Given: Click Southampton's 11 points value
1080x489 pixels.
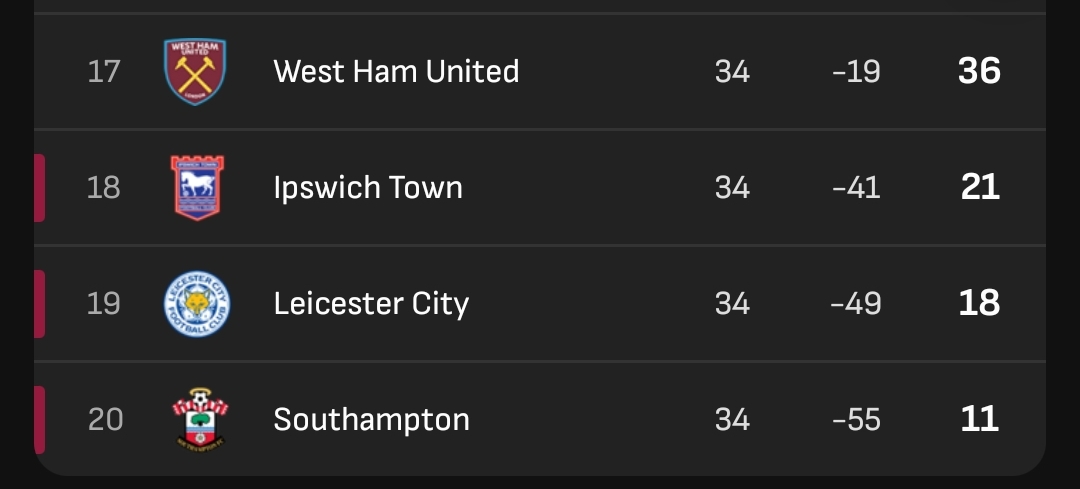Looking at the screenshot, I should [x=979, y=418].
